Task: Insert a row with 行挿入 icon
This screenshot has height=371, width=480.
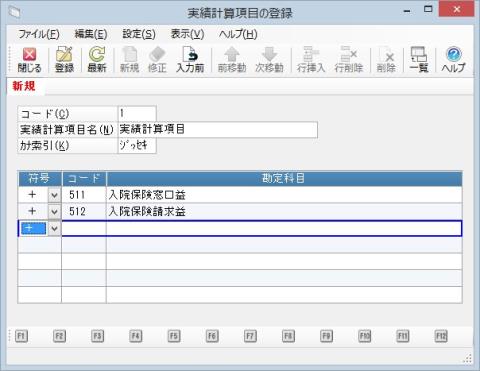Action: point(311,60)
